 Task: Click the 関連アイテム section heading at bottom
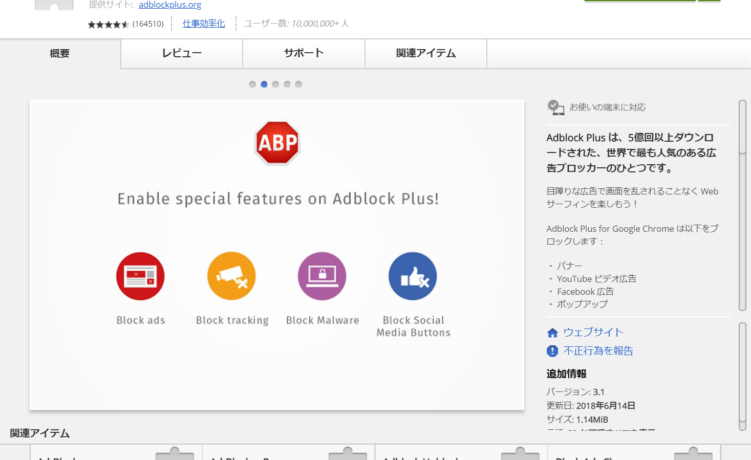click(40, 434)
